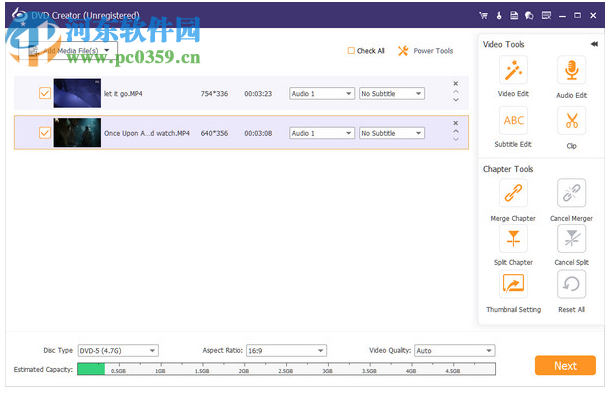This screenshot has width=615, height=396.
Task: Click the 754*336 resolution value
Action: 214,94
